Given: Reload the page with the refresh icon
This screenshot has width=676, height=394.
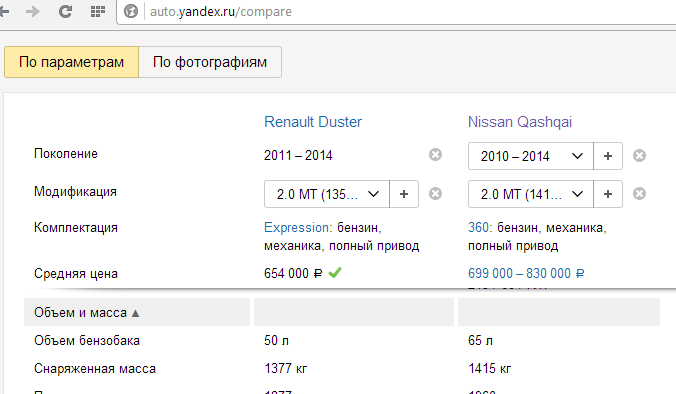Looking at the screenshot, I should (x=65, y=11).
